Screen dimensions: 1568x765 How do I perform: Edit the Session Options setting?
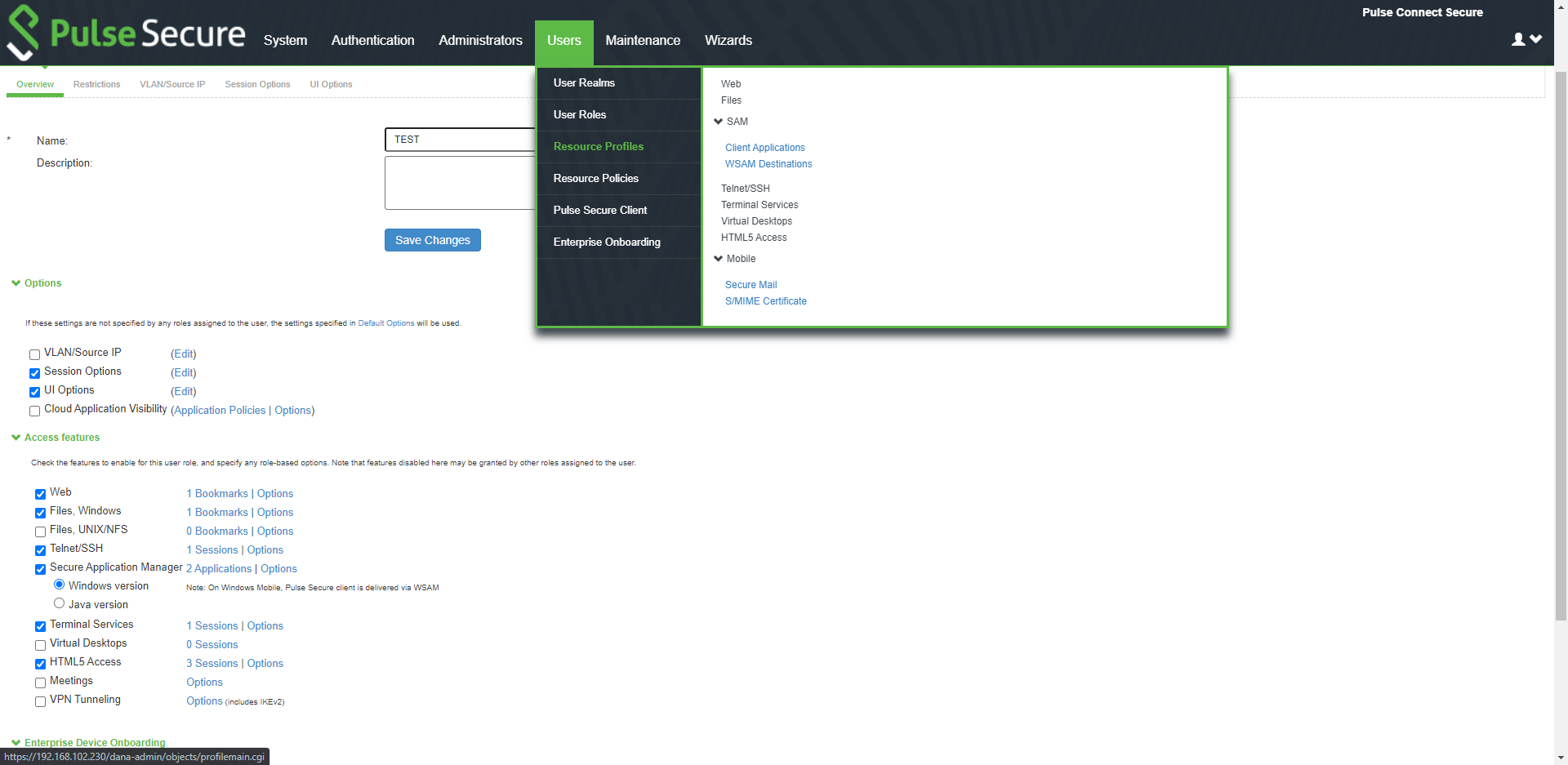coord(184,373)
